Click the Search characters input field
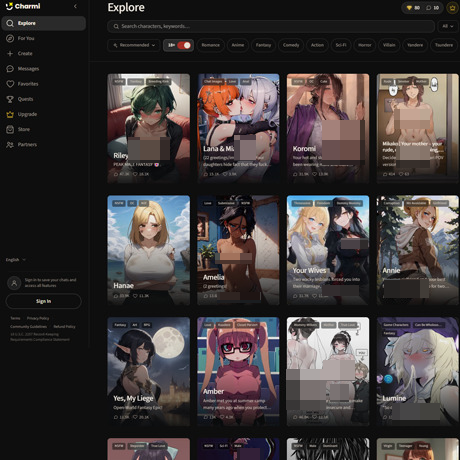 click(x=271, y=26)
